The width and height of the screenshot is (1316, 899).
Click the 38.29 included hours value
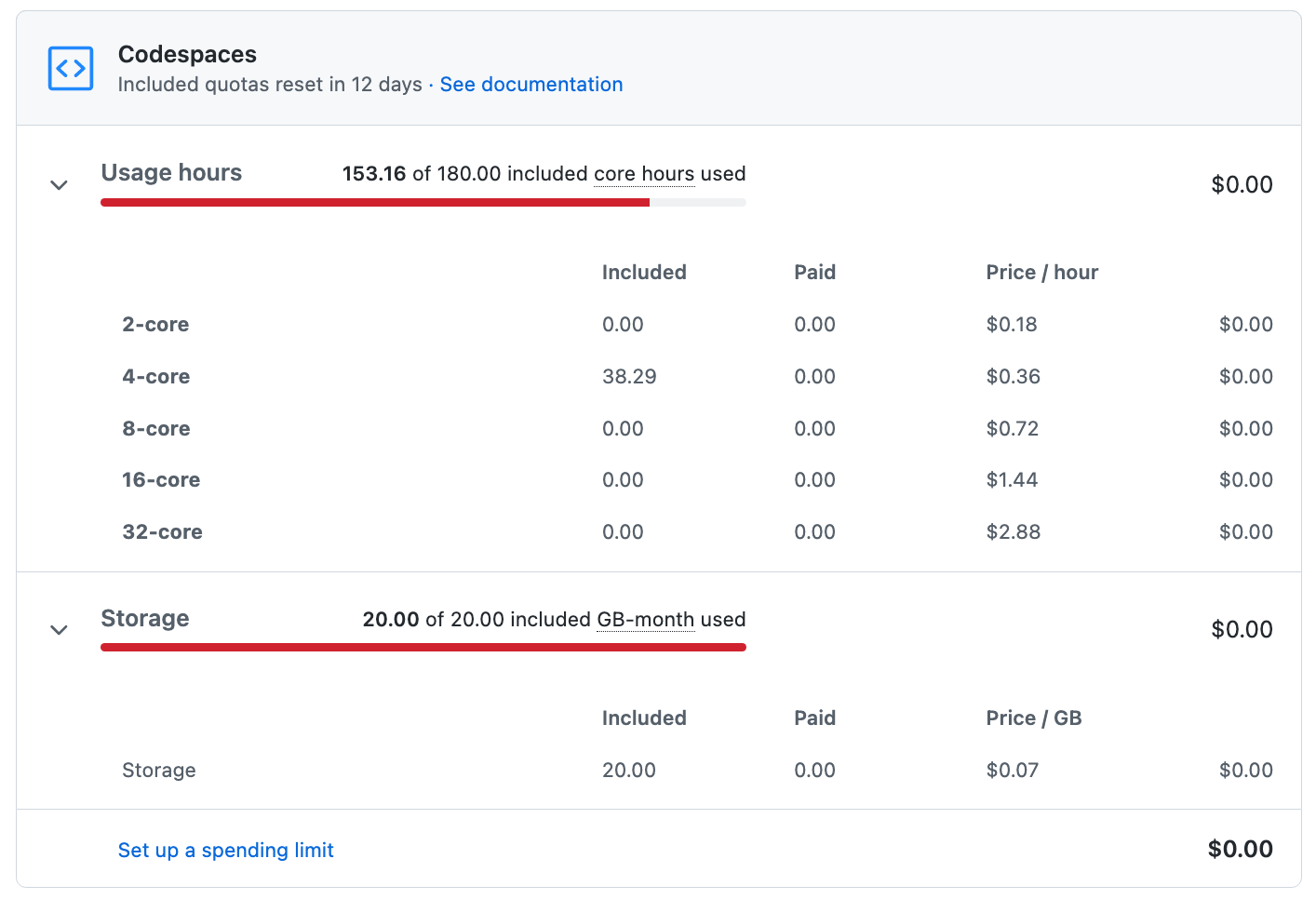pyautogui.click(x=629, y=377)
